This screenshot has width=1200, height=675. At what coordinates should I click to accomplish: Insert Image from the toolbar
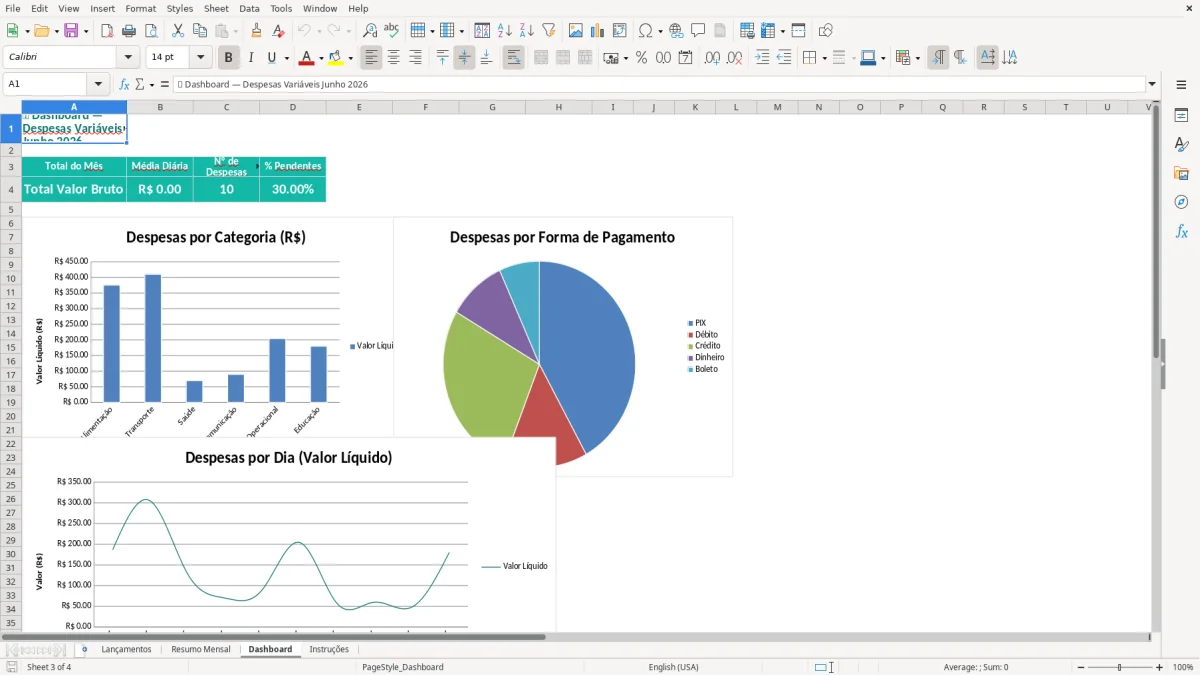(x=576, y=31)
